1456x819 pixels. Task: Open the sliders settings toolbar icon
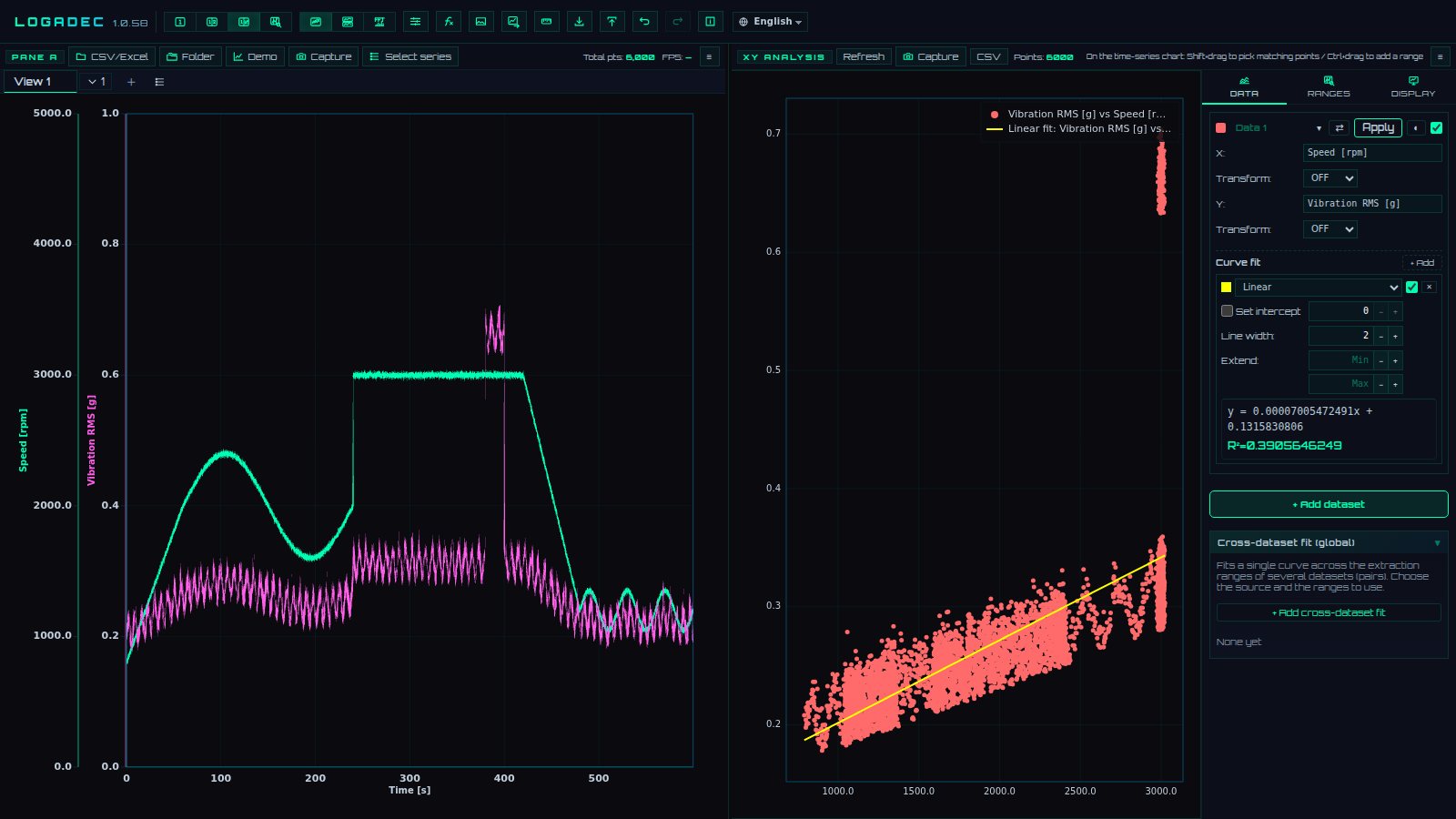click(416, 22)
